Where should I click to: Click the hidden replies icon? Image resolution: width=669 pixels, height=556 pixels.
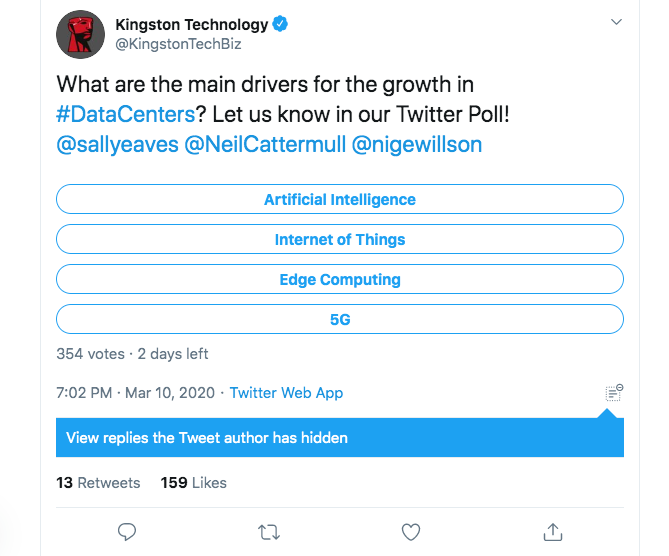click(614, 393)
